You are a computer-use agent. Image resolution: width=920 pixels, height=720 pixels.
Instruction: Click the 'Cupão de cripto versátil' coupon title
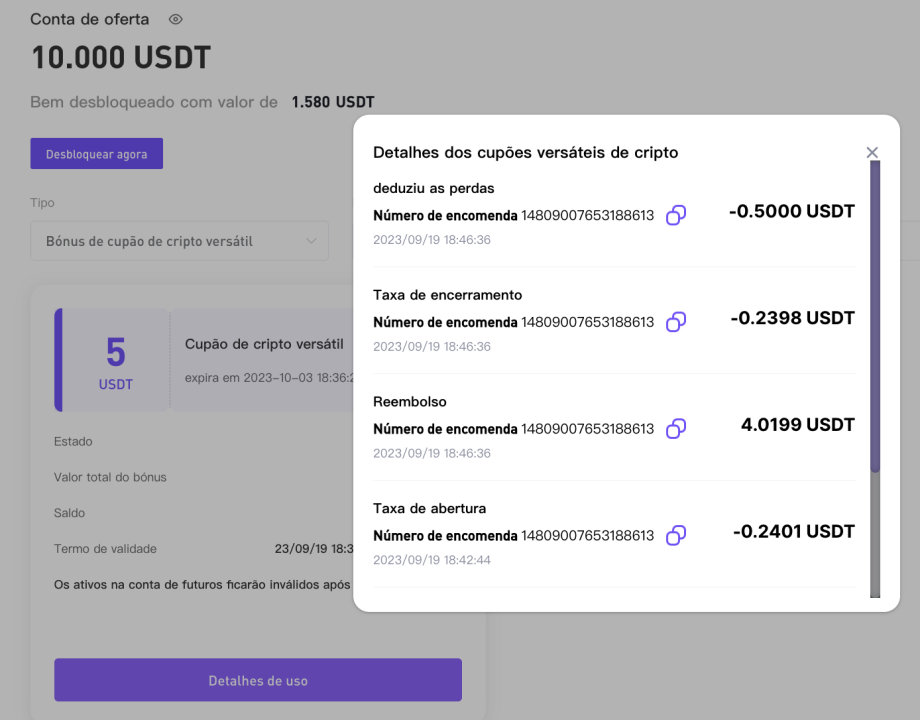click(264, 344)
